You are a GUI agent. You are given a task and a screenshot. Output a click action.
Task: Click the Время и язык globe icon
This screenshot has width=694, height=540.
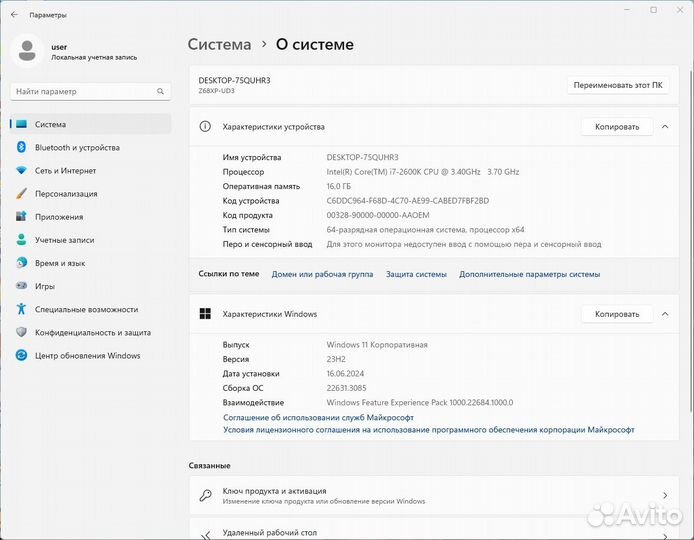(x=21, y=263)
